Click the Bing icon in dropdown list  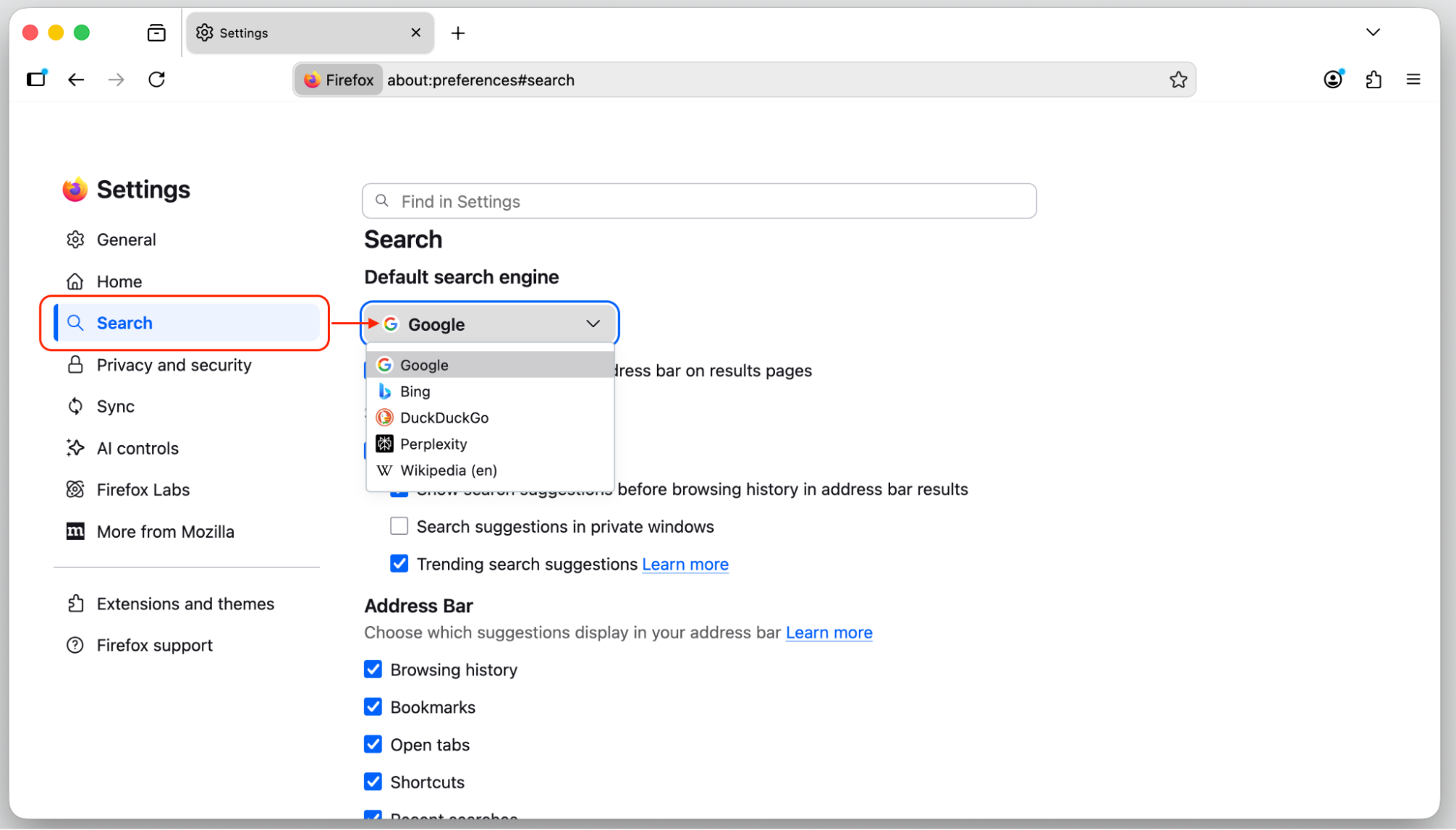tap(385, 391)
